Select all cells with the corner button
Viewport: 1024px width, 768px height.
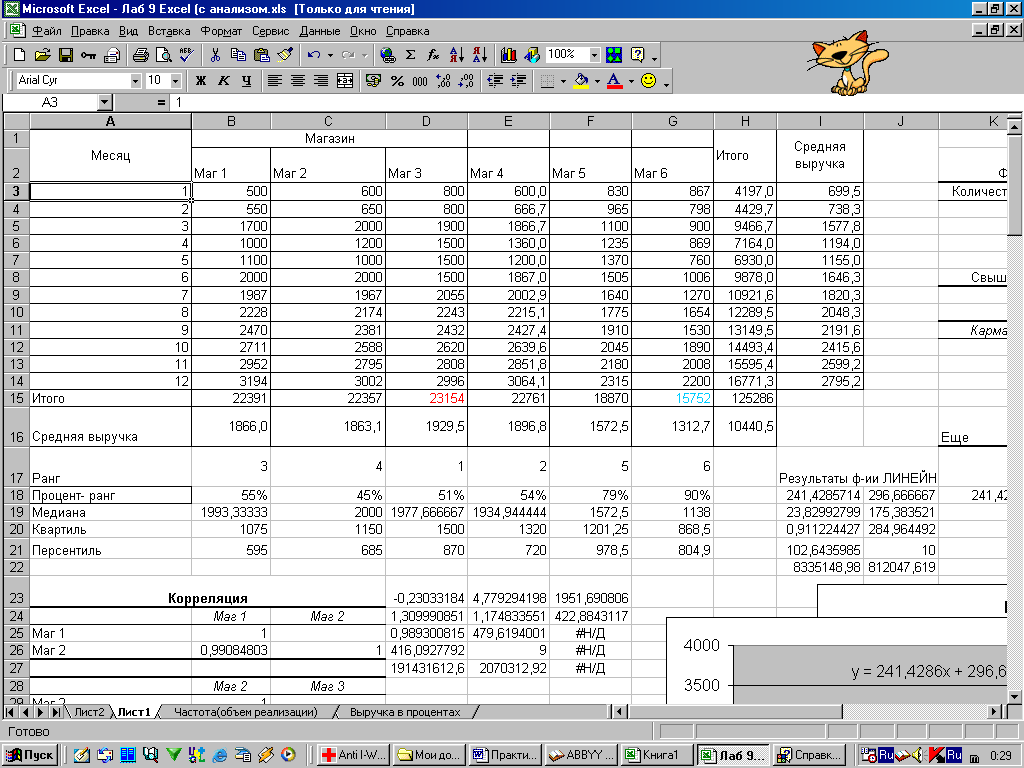coord(16,121)
